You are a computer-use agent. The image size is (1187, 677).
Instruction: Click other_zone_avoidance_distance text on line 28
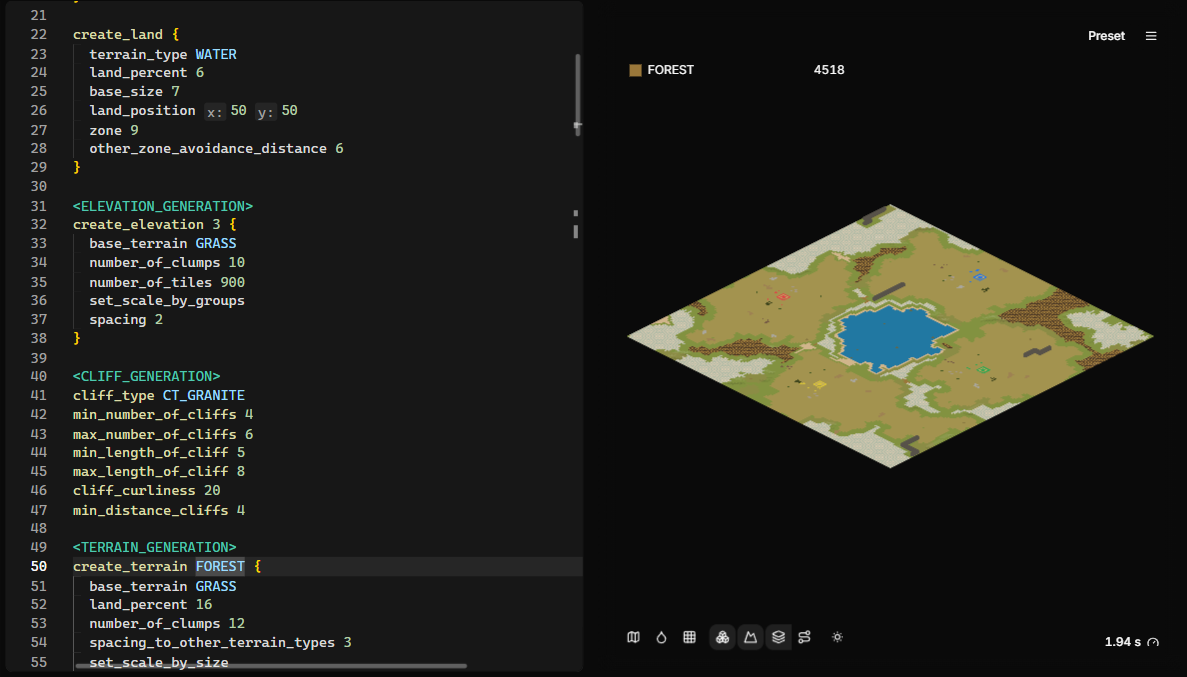point(208,148)
